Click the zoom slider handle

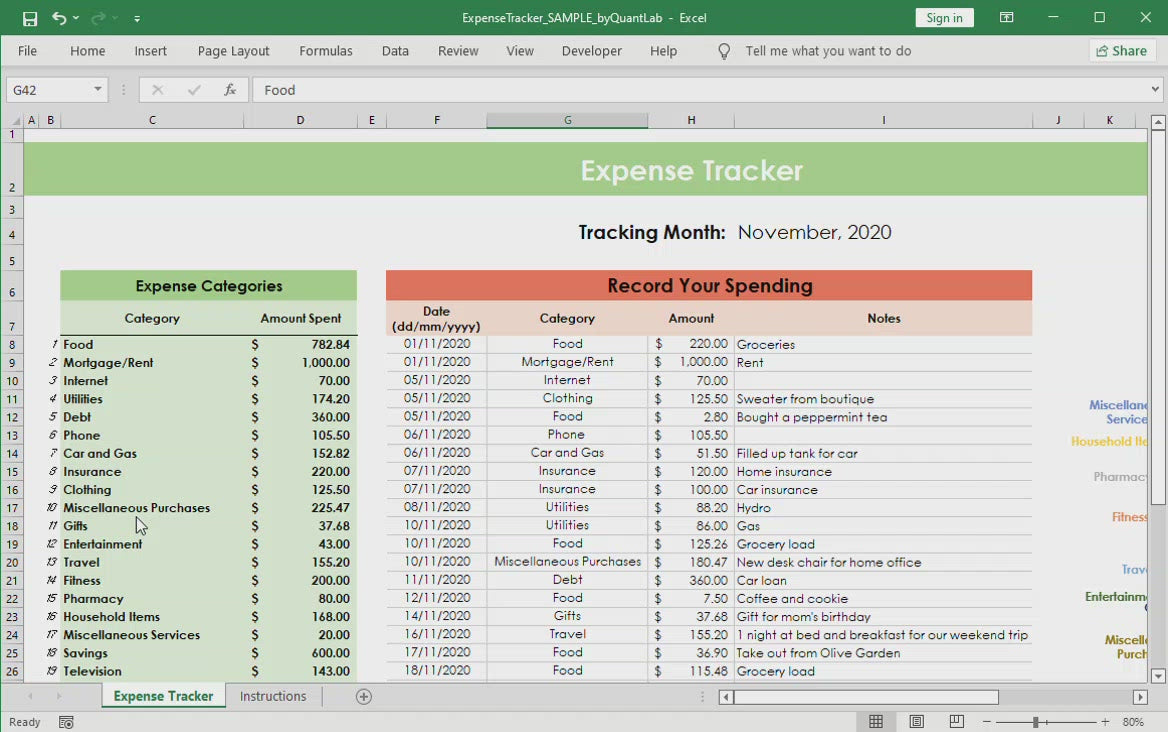(x=1036, y=722)
